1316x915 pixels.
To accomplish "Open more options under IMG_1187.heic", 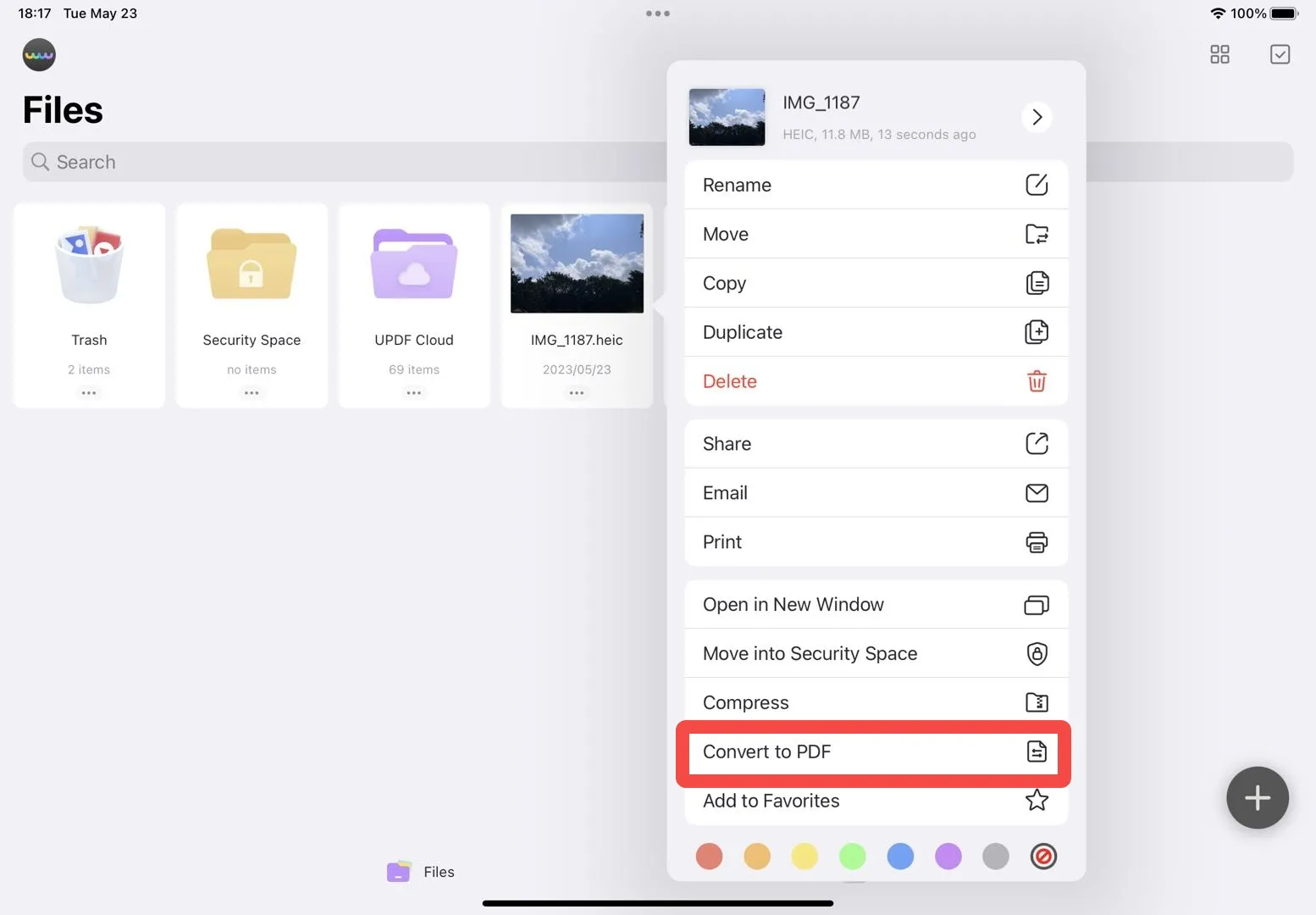I will tap(577, 393).
